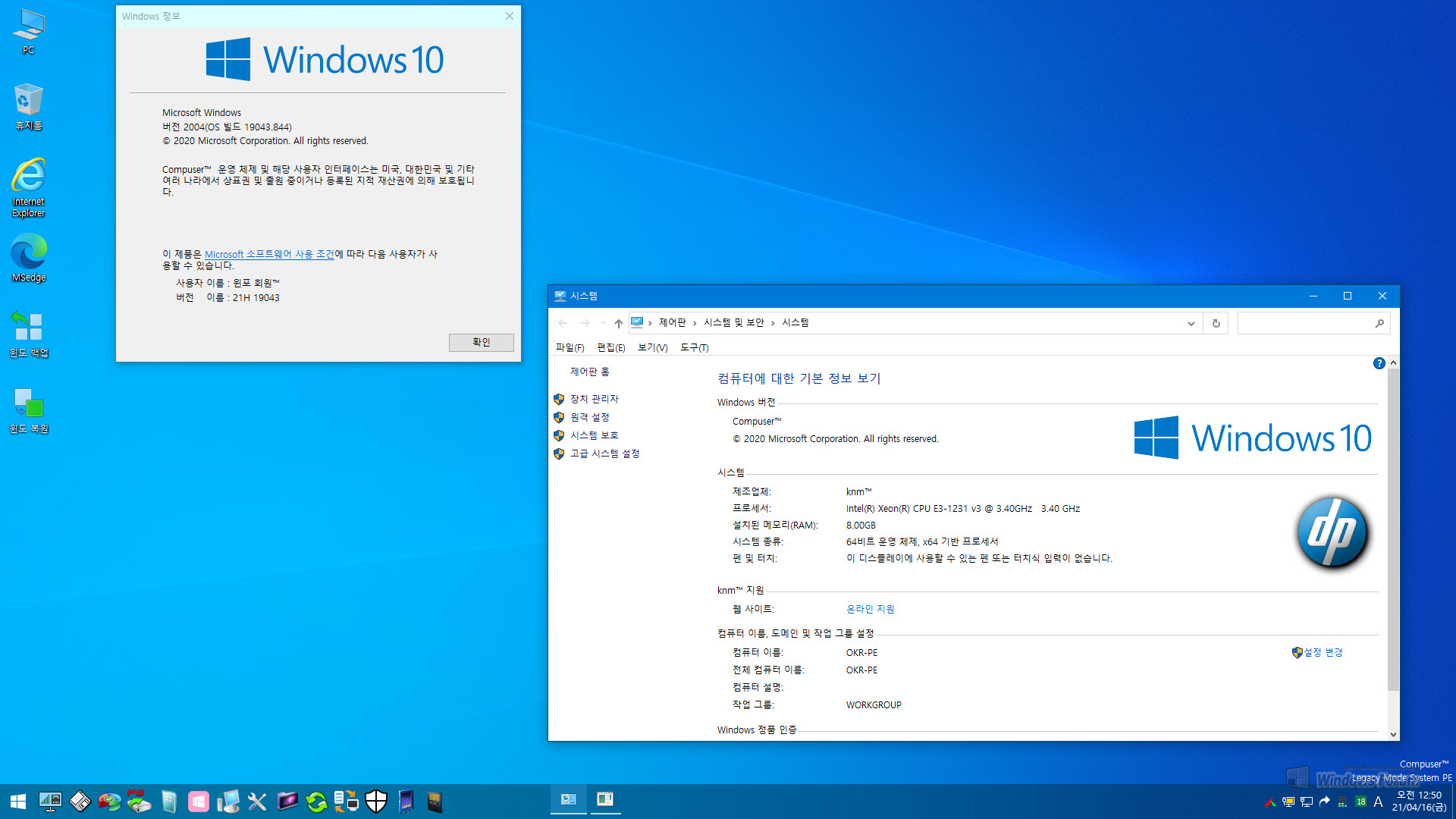1456x819 pixels.
Task: Open the taskbar clock and date
Action: (x=1419, y=802)
